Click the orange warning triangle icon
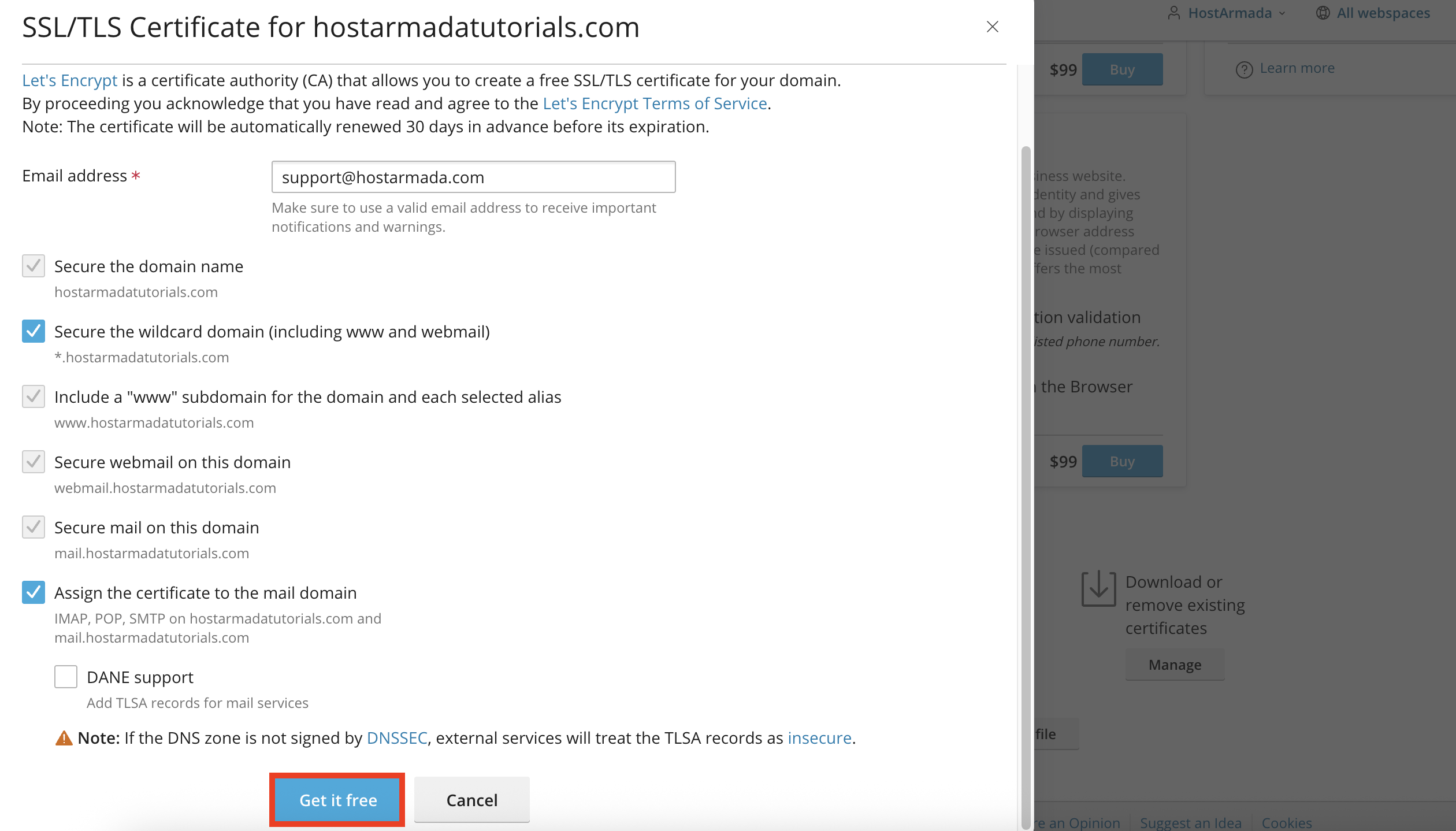Viewport: 1456px width, 831px height. click(64, 738)
